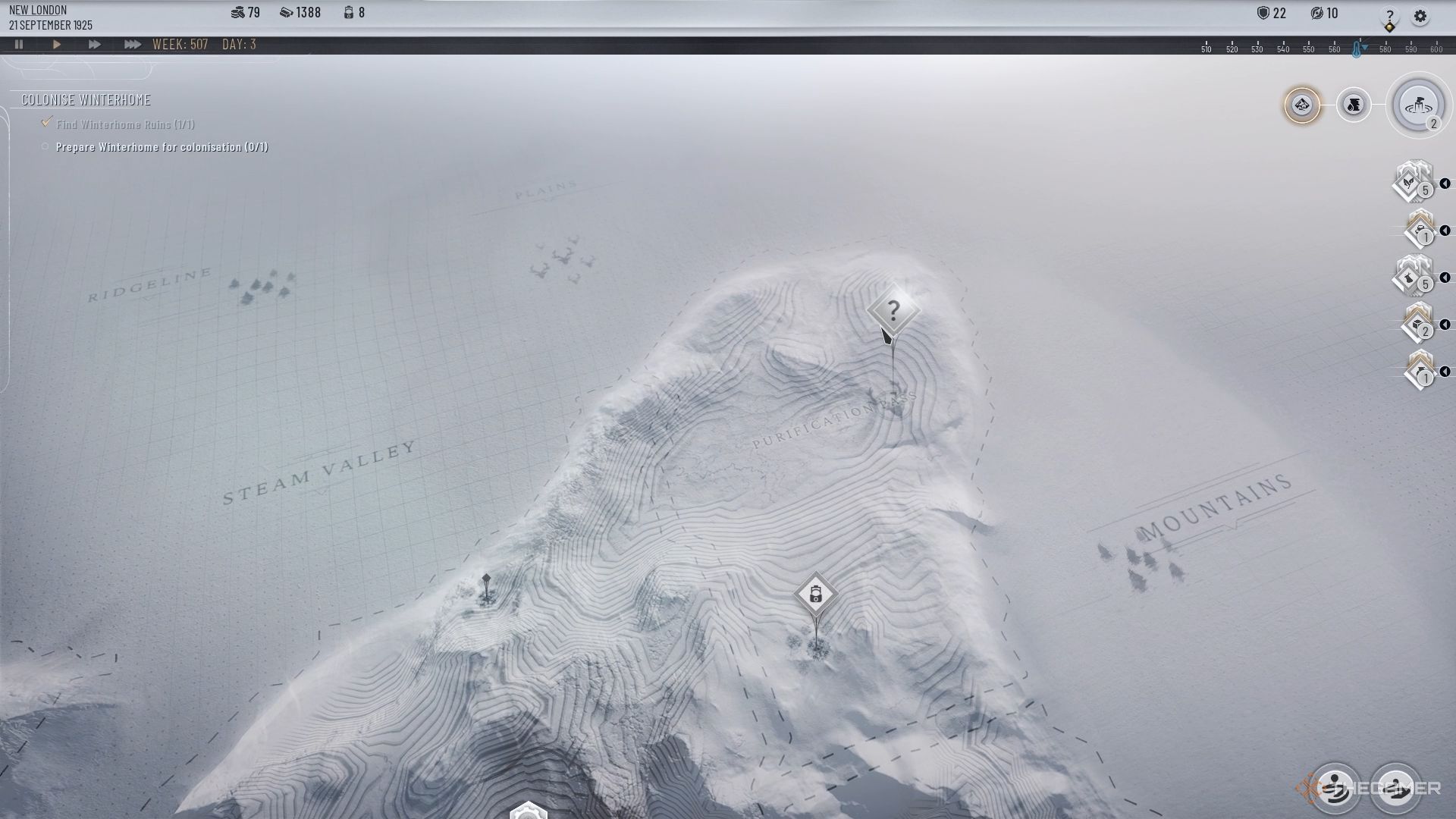Set game speed to triple fast-forward
The height and width of the screenshot is (819, 1456).
click(x=132, y=45)
